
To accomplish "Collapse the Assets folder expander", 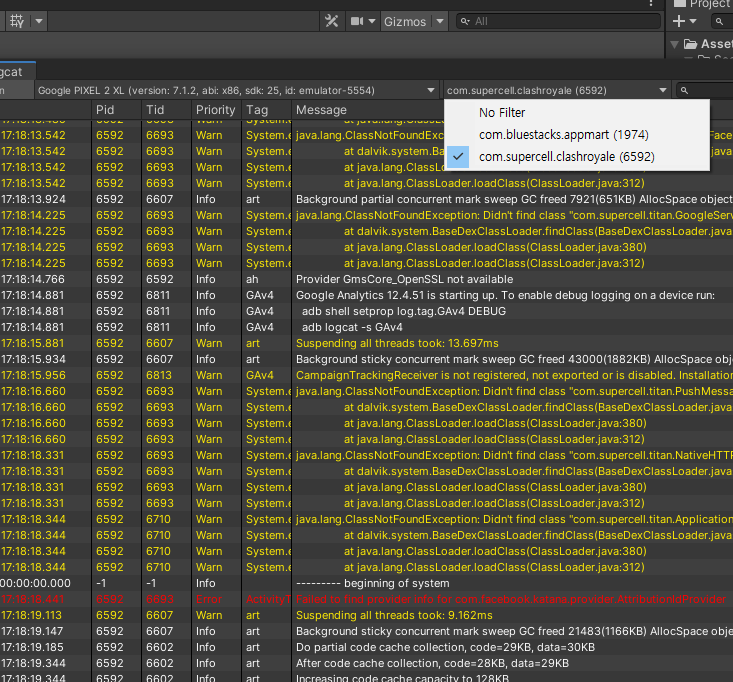I will click(675, 44).
